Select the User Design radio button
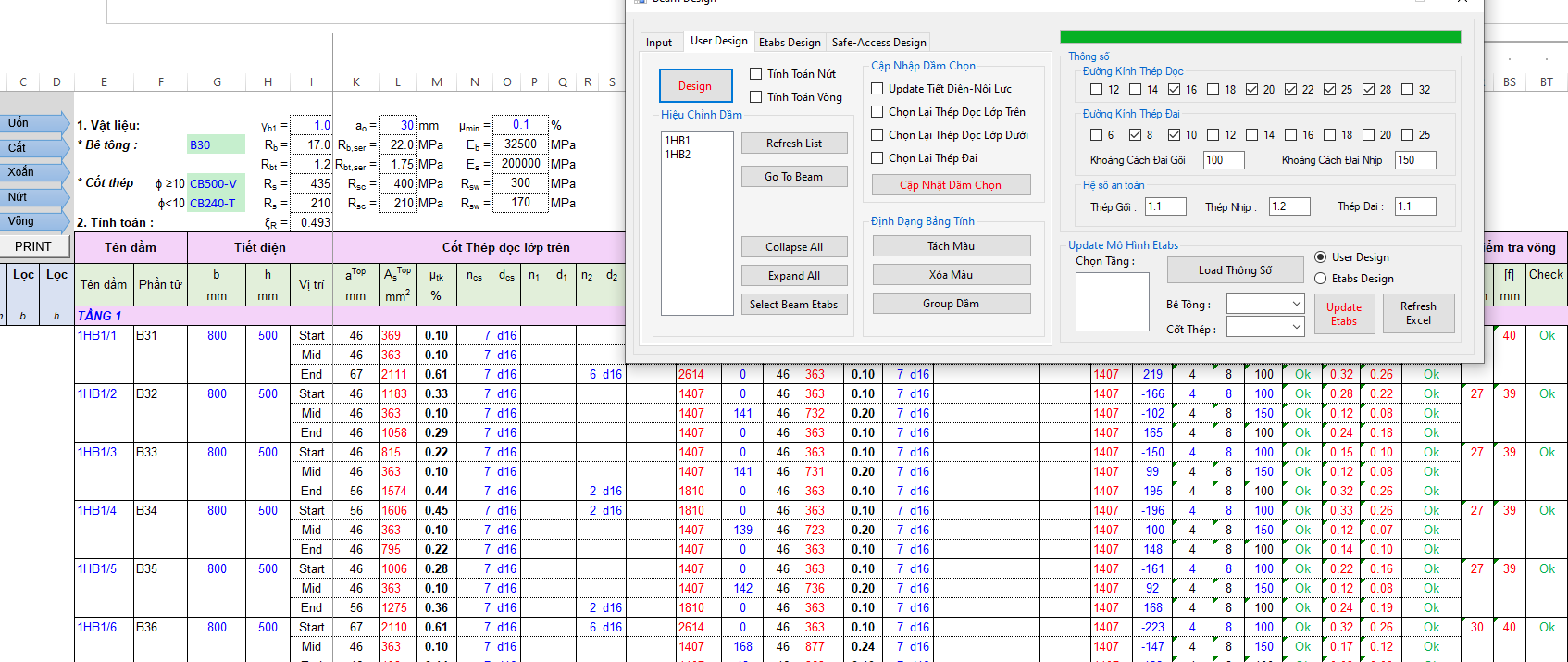1568x662 pixels. (x=1321, y=257)
